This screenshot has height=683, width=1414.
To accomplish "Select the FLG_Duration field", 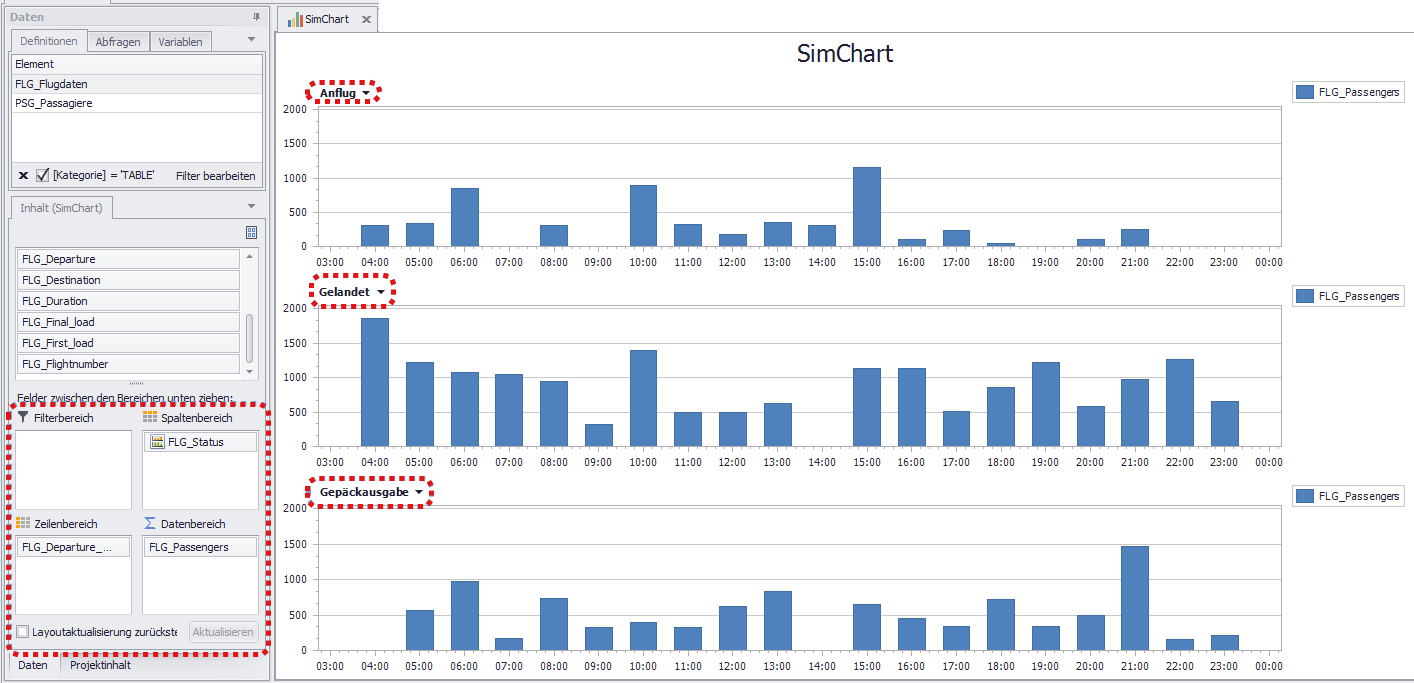I will pyautogui.click(x=129, y=301).
